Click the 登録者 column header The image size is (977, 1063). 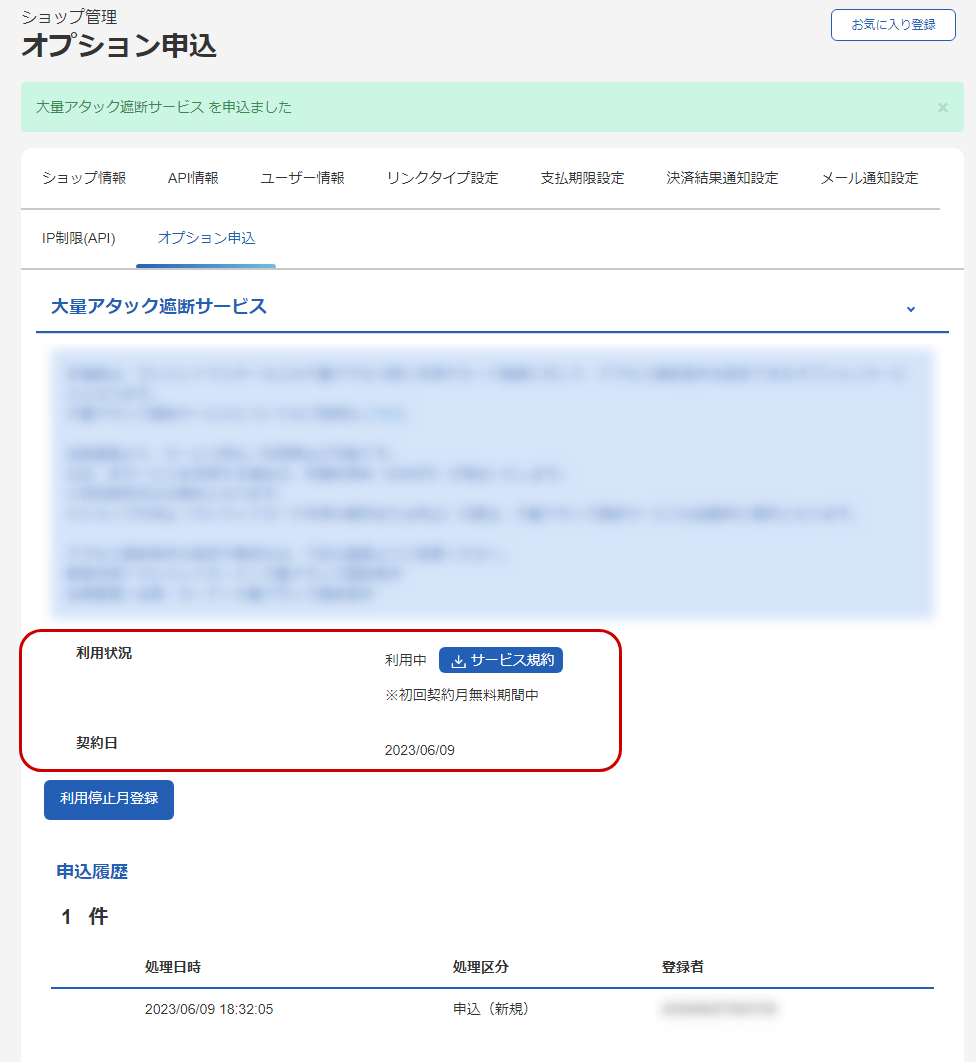(x=683, y=967)
